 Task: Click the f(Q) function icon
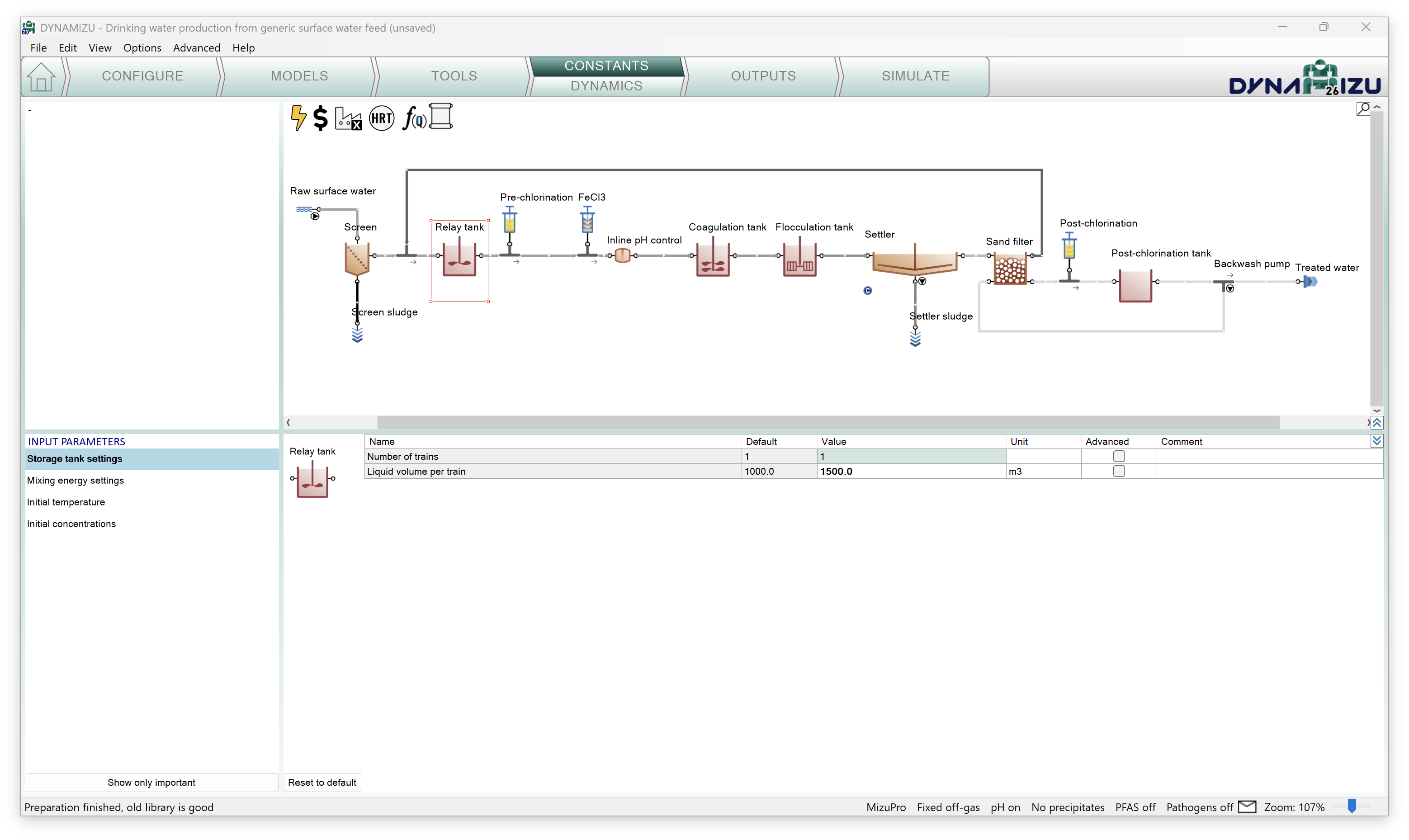414,118
